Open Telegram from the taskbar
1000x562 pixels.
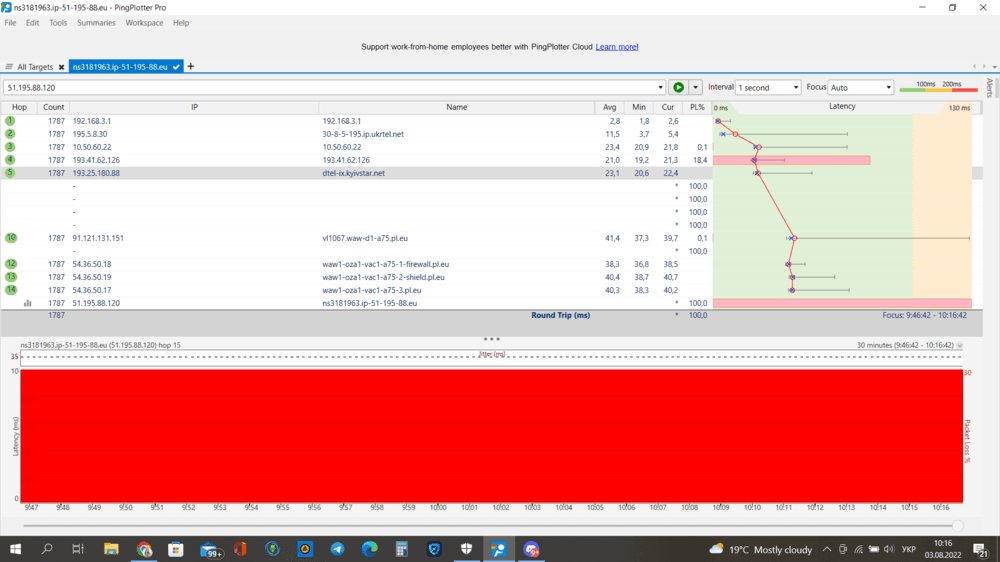[x=337, y=549]
